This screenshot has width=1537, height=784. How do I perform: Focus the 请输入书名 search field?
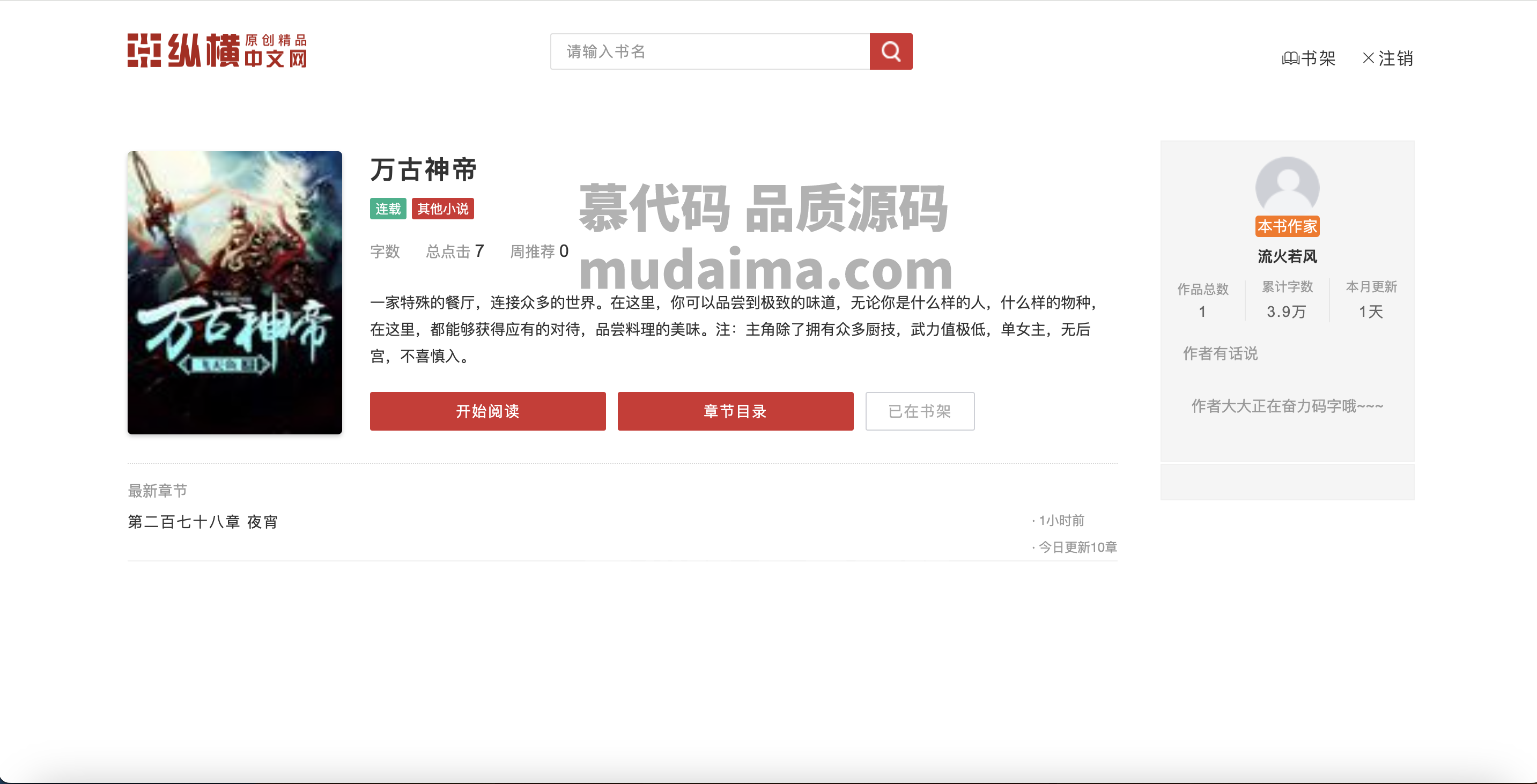tap(710, 51)
